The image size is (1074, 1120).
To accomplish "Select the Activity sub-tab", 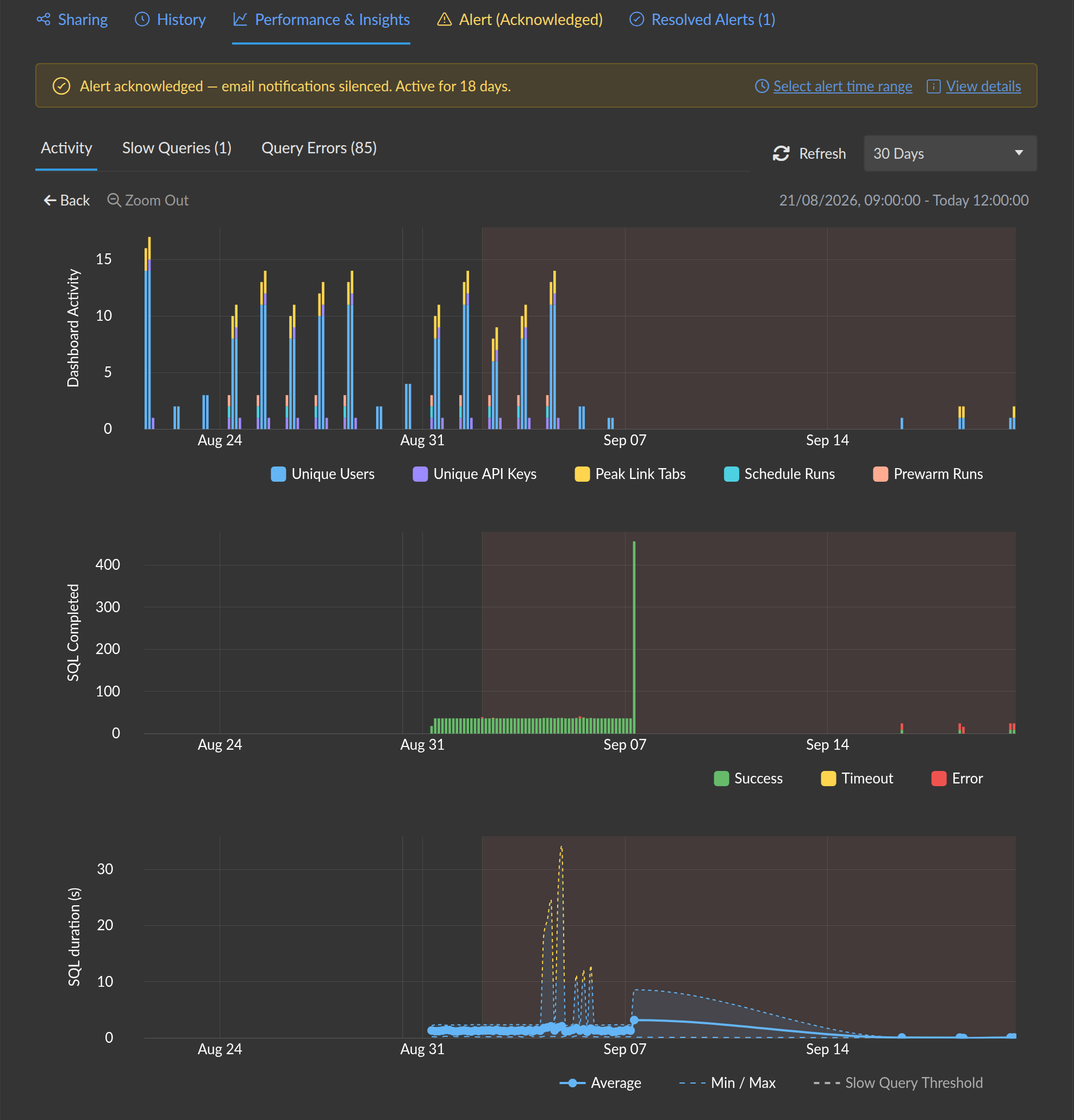I will [x=66, y=148].
